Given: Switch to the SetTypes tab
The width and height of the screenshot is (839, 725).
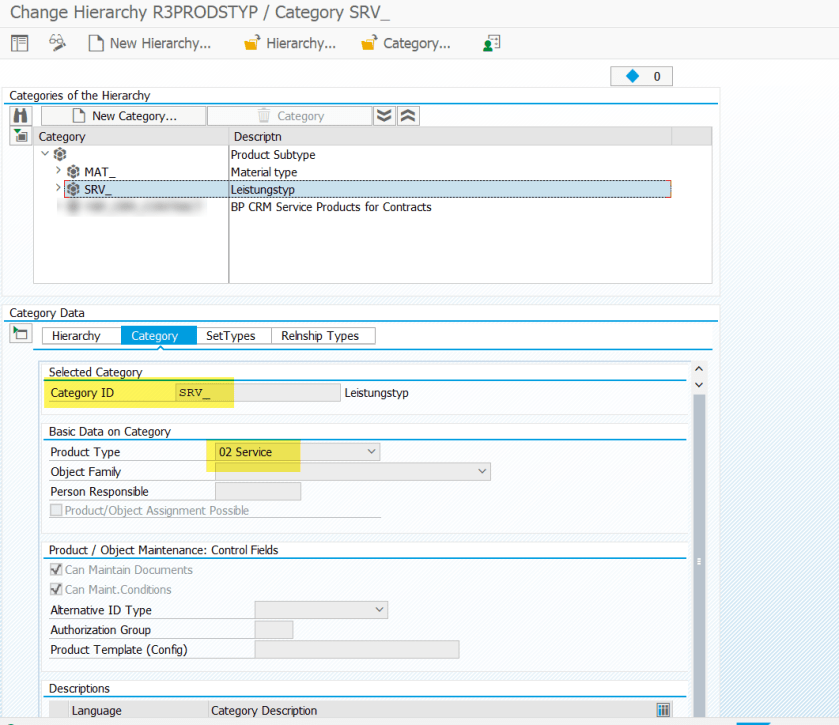Looking at the screenshot, I should 230,336.
